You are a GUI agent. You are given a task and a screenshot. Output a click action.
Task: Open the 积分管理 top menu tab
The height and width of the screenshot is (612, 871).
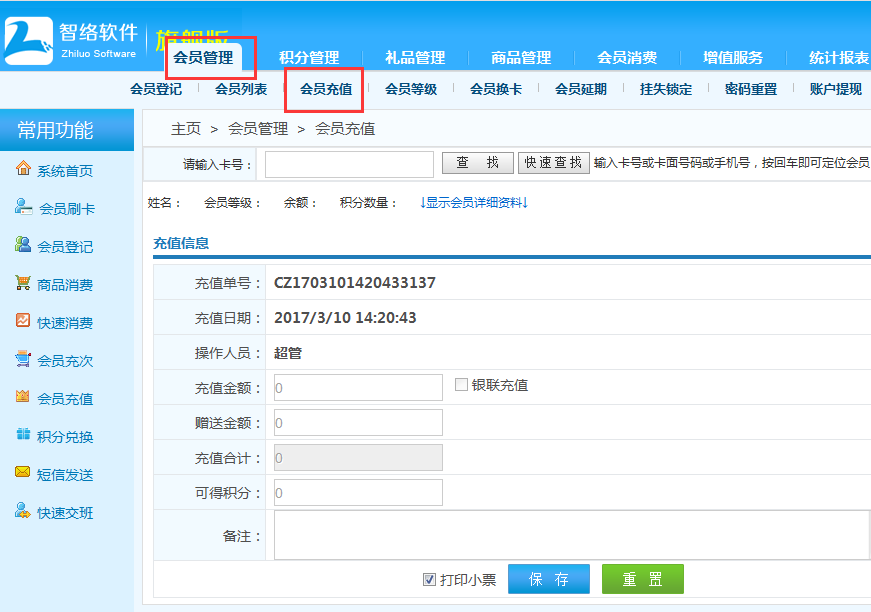click(x=308, y=58)
